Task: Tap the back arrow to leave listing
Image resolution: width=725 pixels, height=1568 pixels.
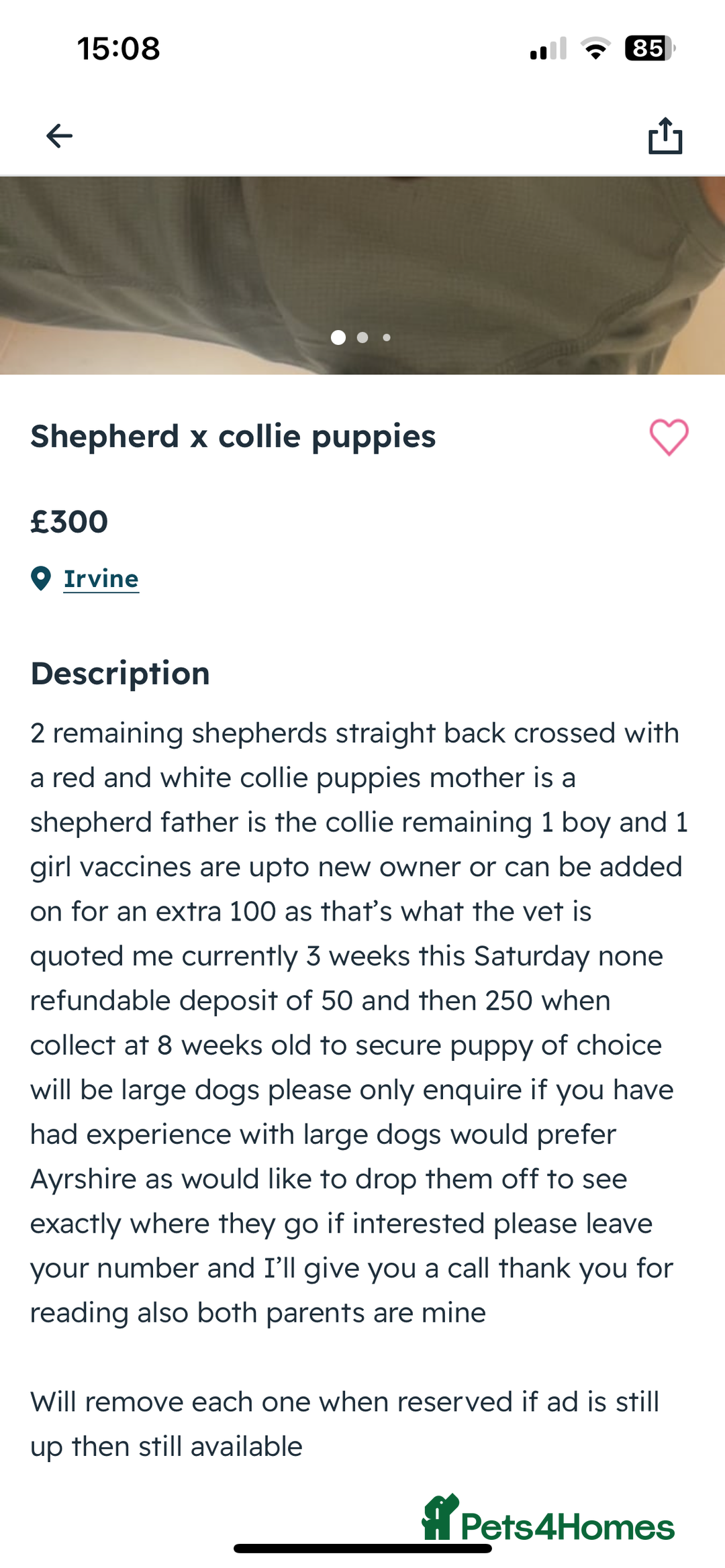Action: click(x=59, y=136)
